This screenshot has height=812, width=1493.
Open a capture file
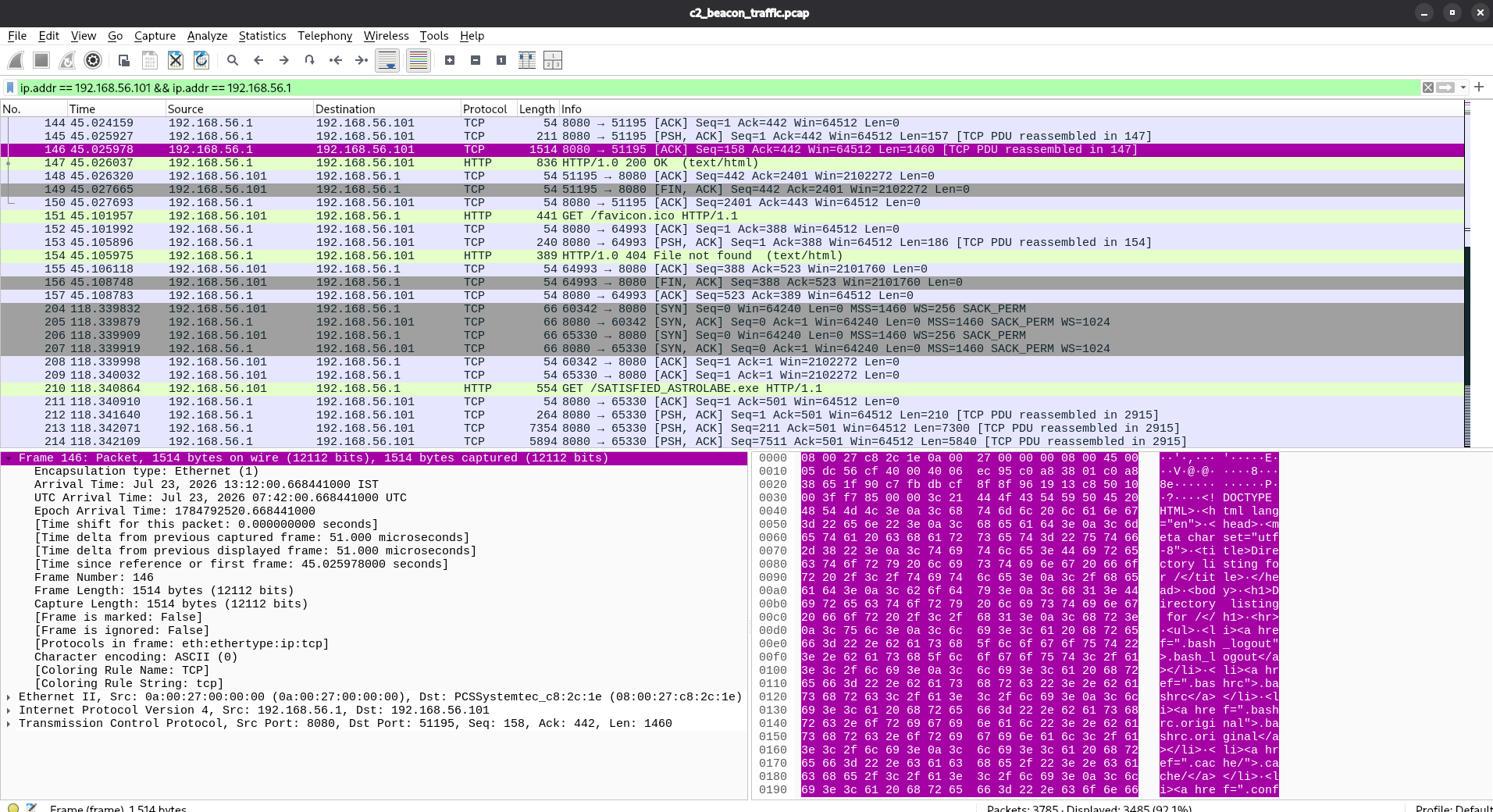124,60
